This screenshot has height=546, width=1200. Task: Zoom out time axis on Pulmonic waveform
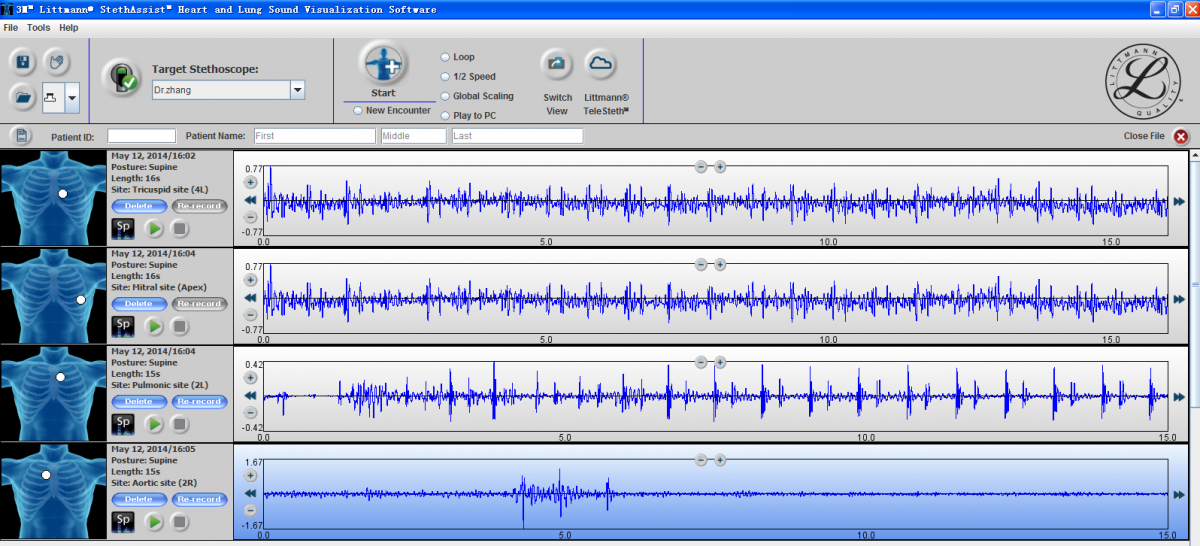click(701, 362)
